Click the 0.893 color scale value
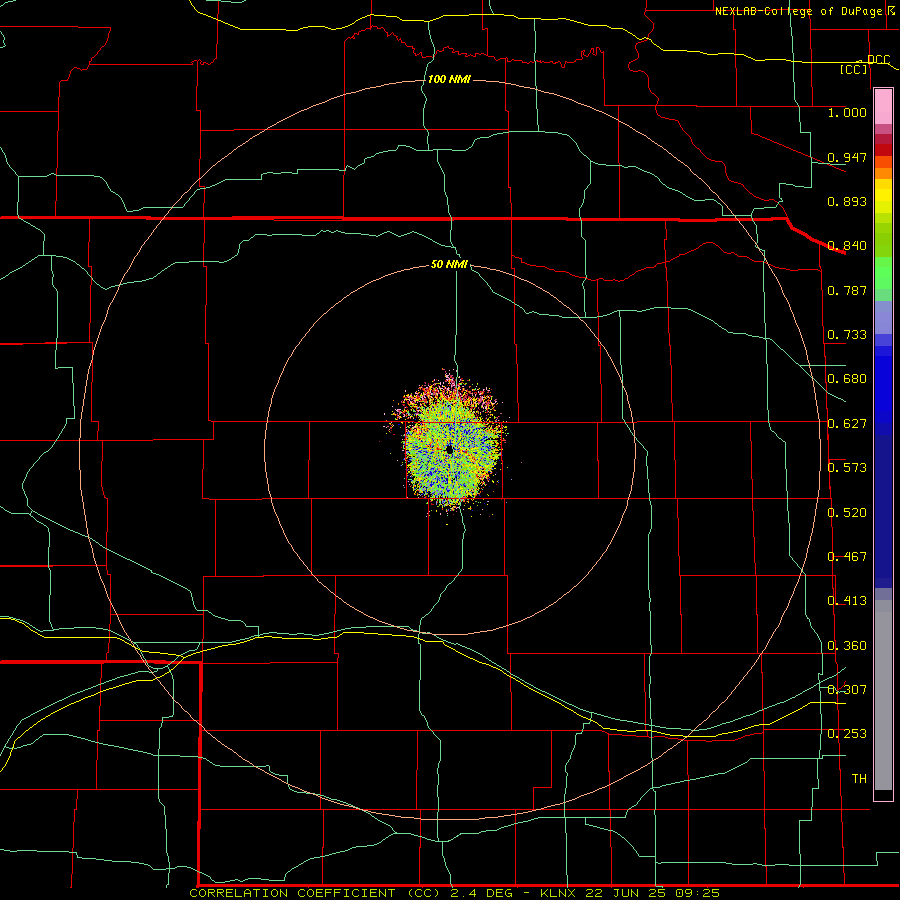Screen dimensions: 900x900 (x=847, y=201)
